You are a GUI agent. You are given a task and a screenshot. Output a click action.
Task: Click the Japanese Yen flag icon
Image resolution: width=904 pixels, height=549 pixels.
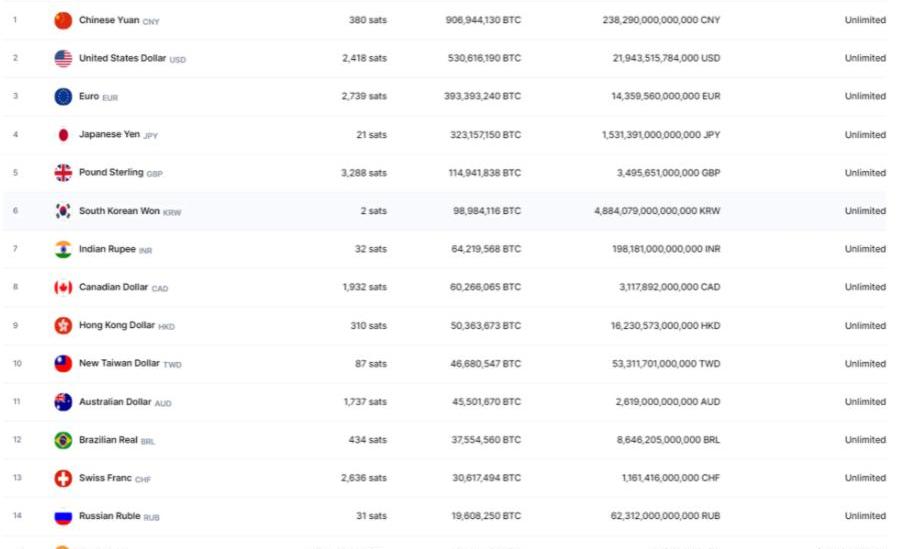(63, 135)
